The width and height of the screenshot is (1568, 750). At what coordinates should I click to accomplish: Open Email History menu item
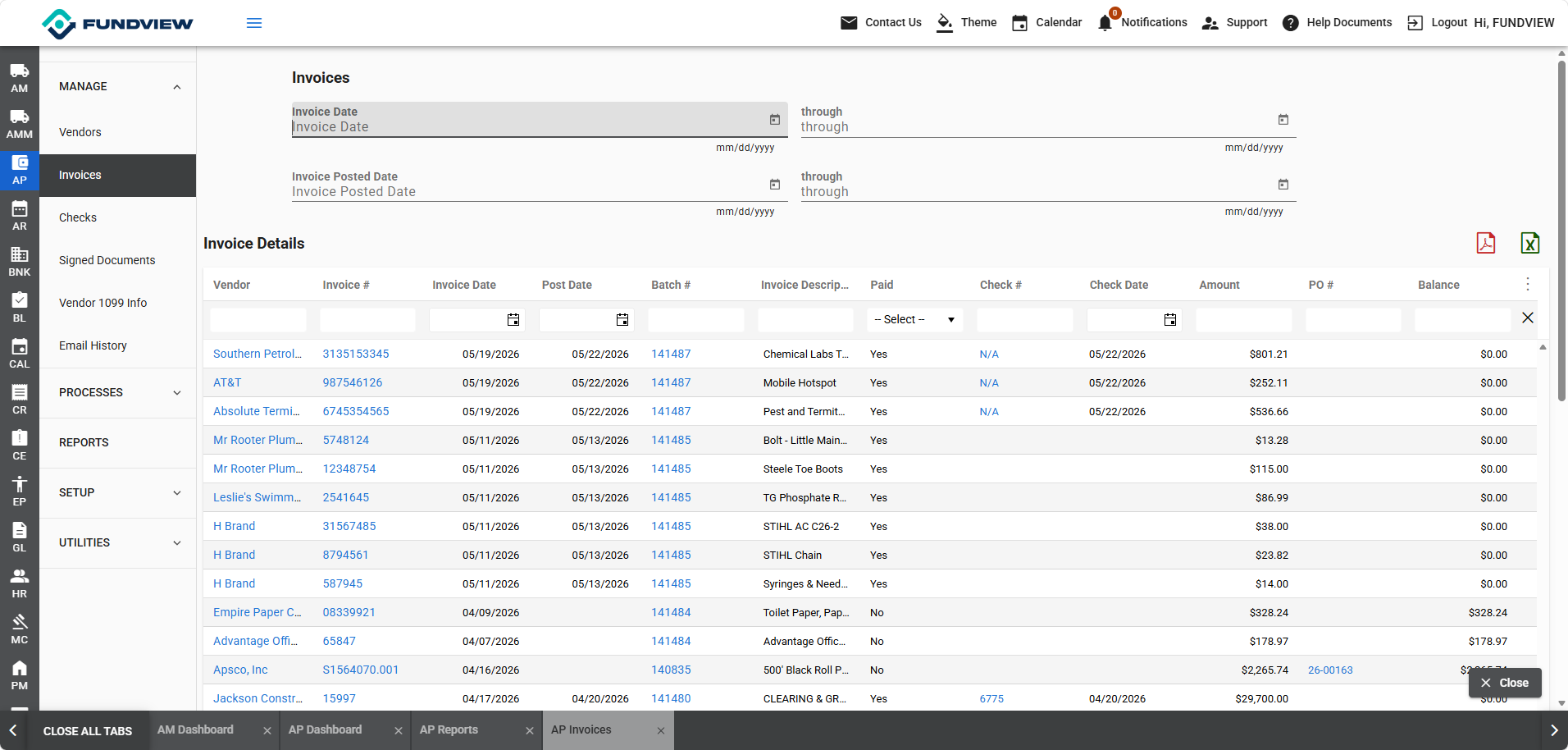coord(117,345)
